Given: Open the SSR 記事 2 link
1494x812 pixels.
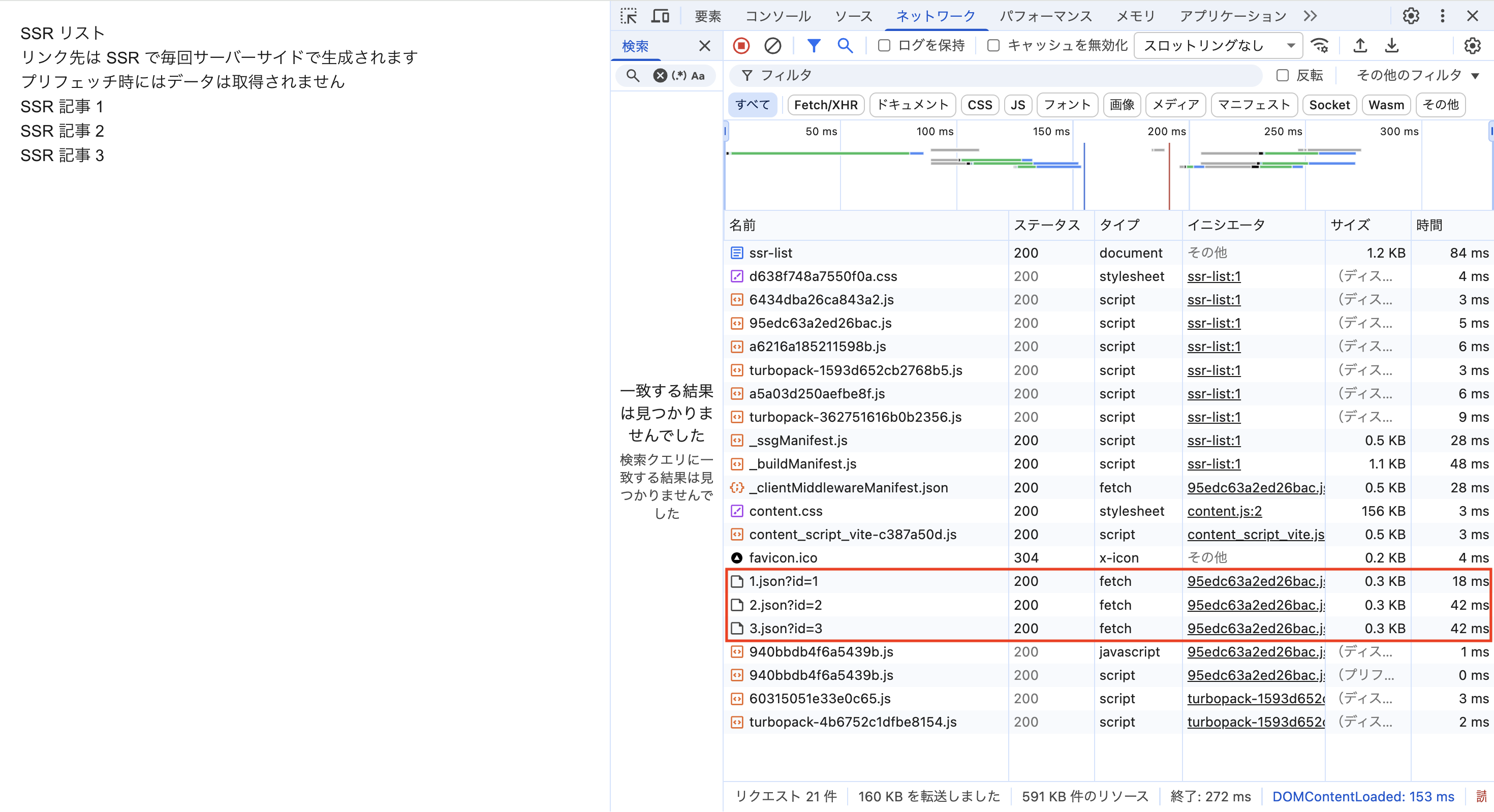Looking at the screenshot, I should point(62,131).
